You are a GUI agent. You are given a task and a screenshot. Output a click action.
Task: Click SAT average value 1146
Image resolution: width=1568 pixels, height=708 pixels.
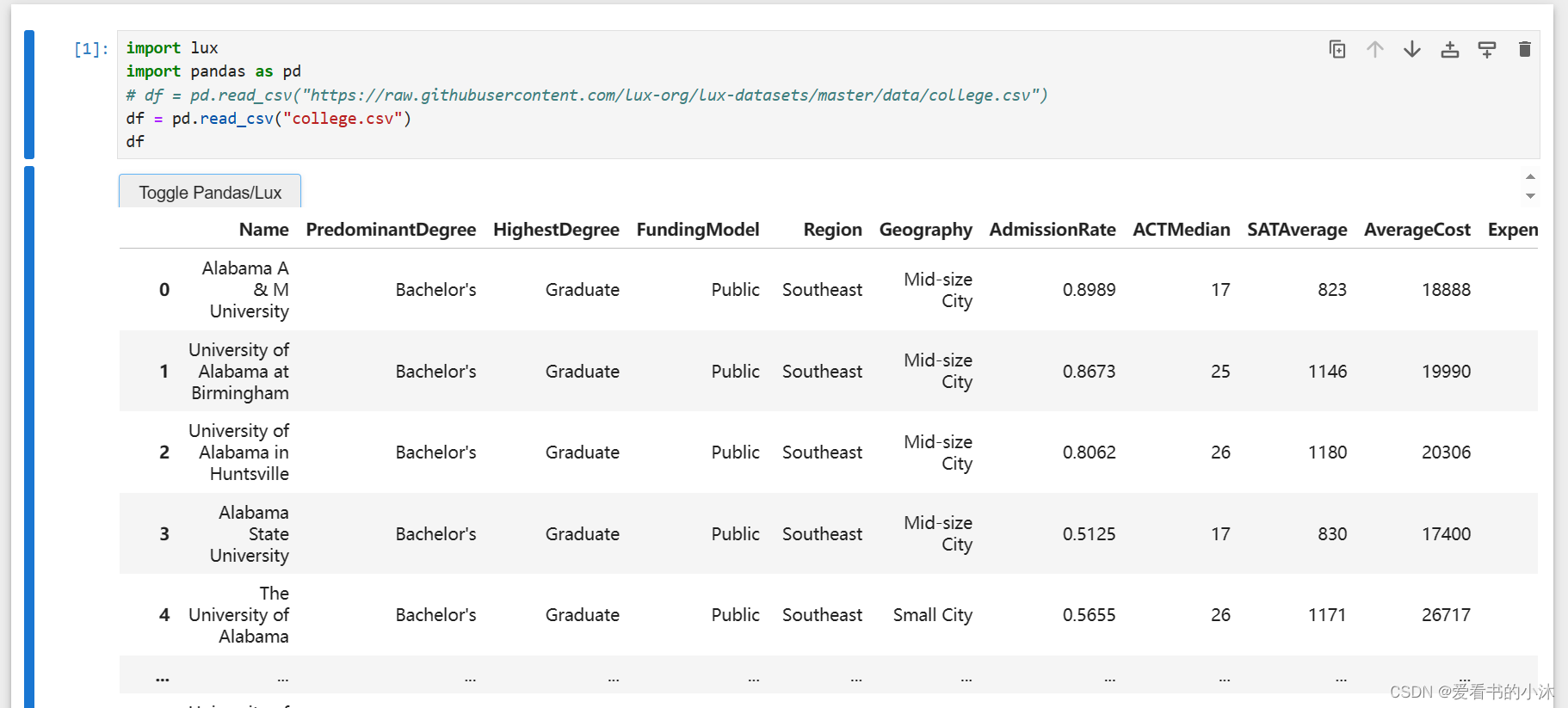(1327, 372)
